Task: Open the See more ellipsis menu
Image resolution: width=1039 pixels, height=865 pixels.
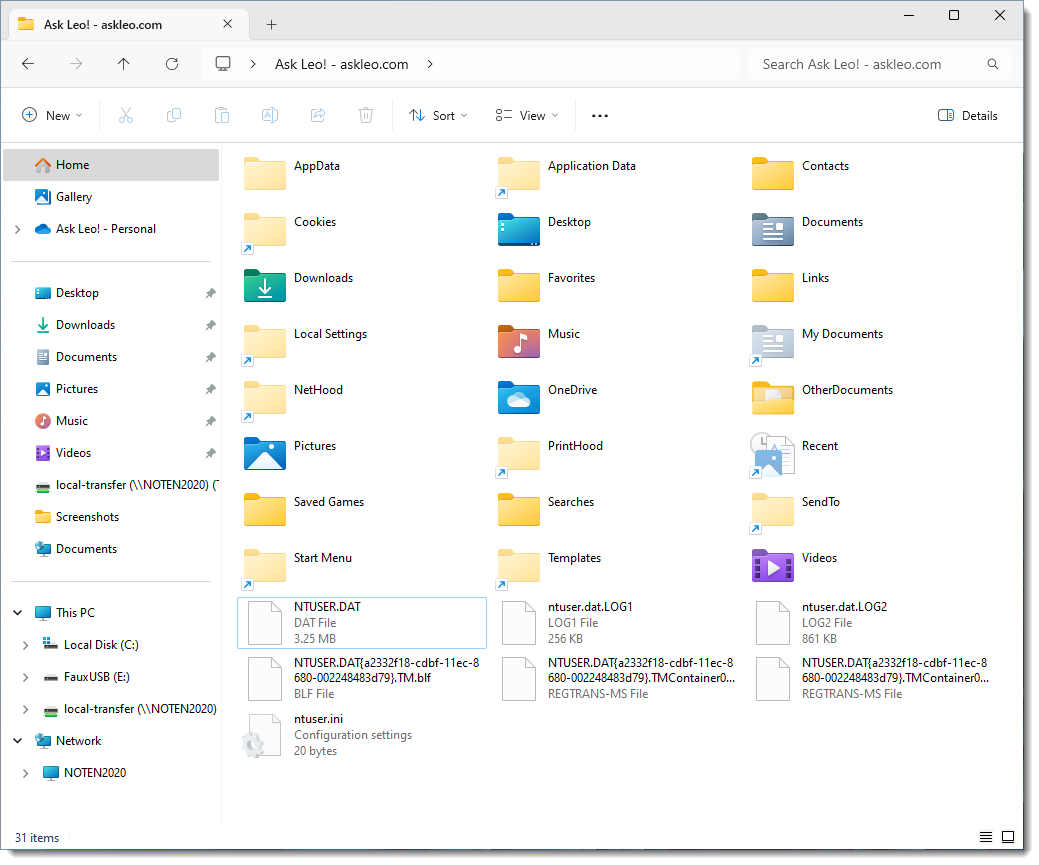Action: [x=600, y=116]
